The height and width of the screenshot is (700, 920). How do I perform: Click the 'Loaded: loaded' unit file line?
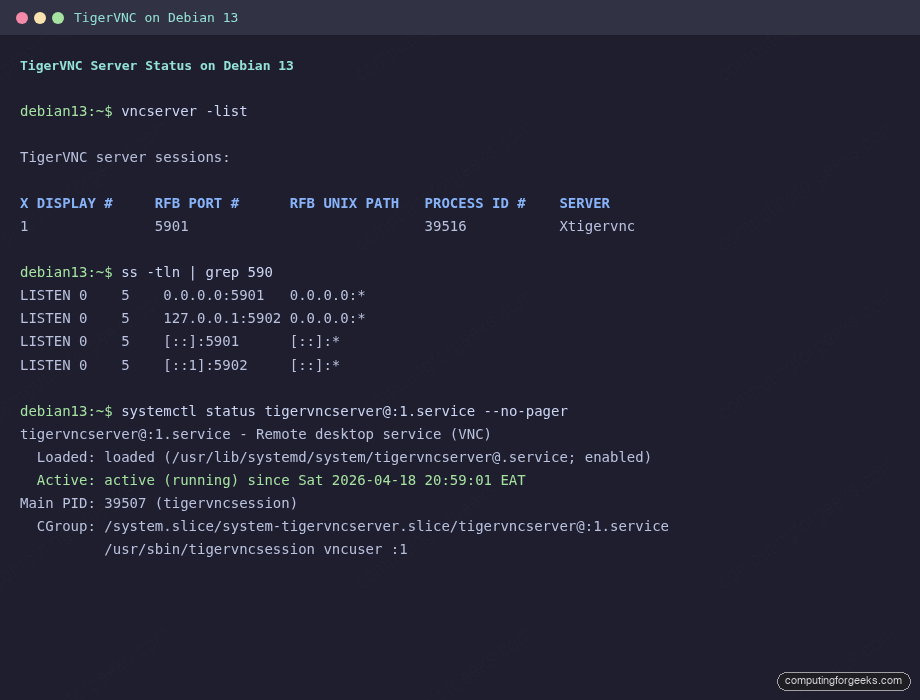pyautogui.click(x=344, y=458)
